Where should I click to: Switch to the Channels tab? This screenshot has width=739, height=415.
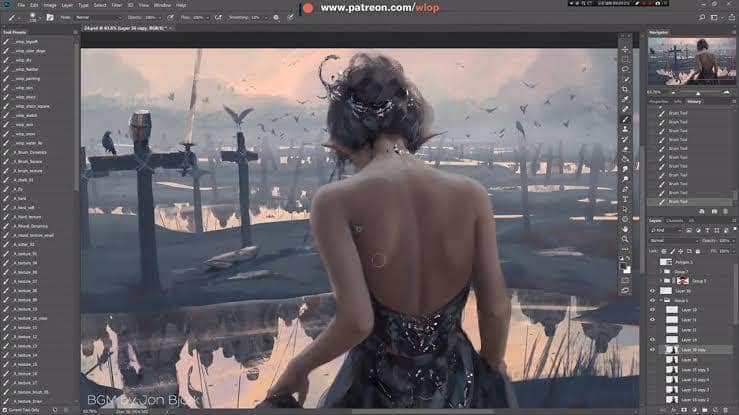tap(674, 220)
